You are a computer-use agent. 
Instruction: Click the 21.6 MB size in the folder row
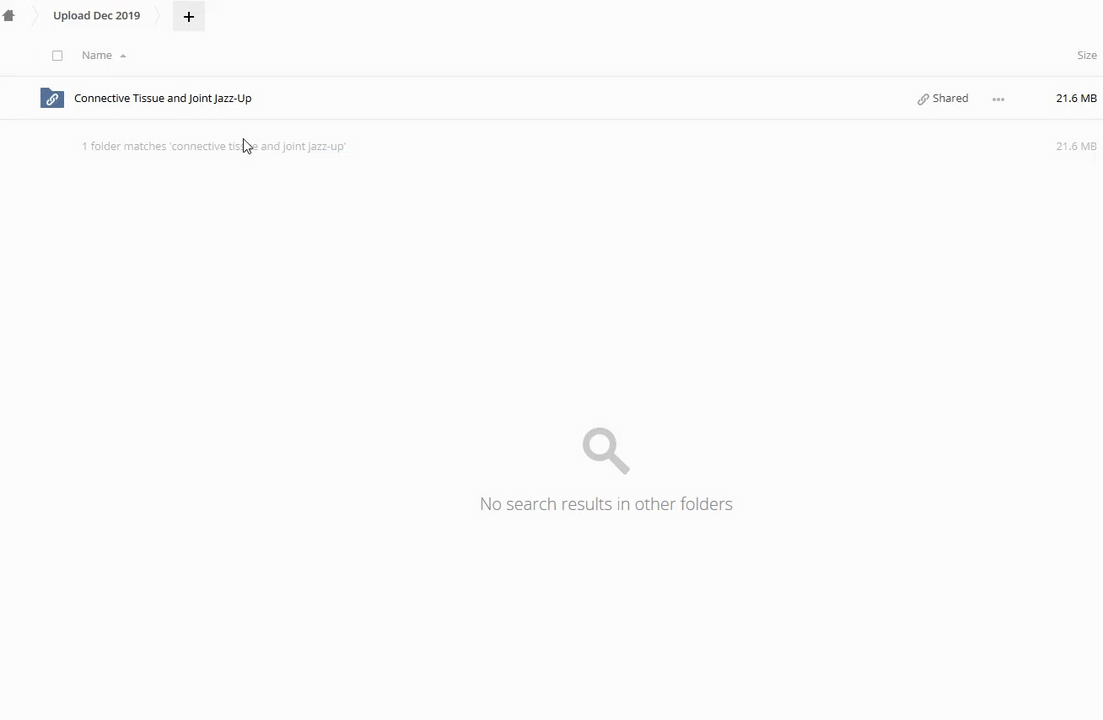1076,98
